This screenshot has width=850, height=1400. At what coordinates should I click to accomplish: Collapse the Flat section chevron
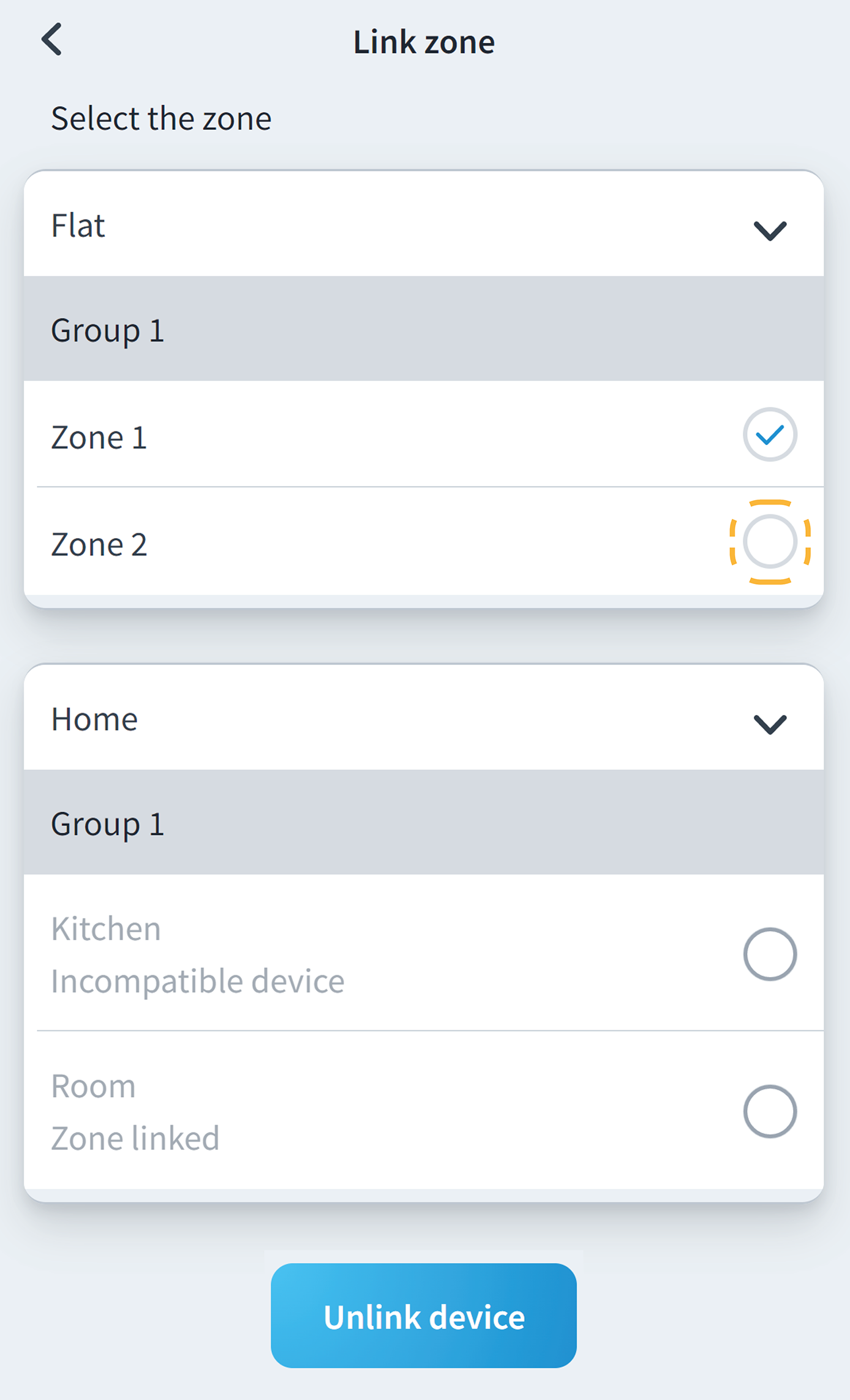point(769,230)
